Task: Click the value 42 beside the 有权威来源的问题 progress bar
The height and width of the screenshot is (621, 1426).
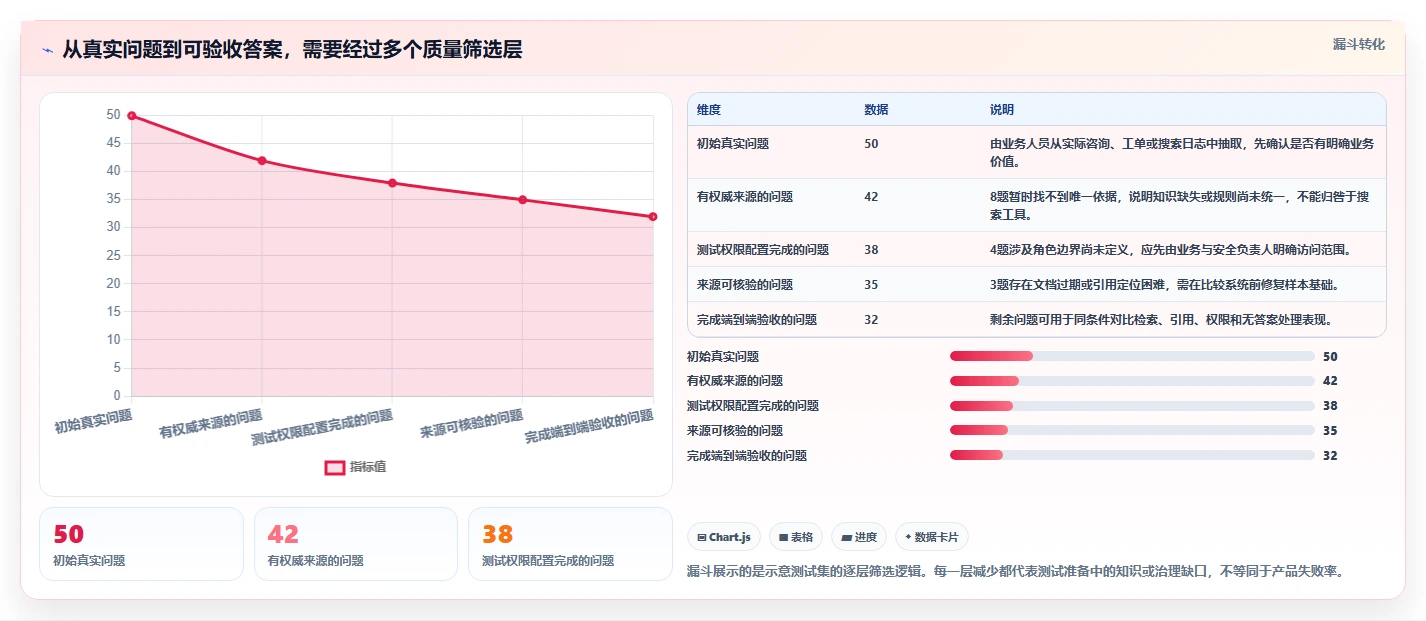Action: click(1330, 381)
